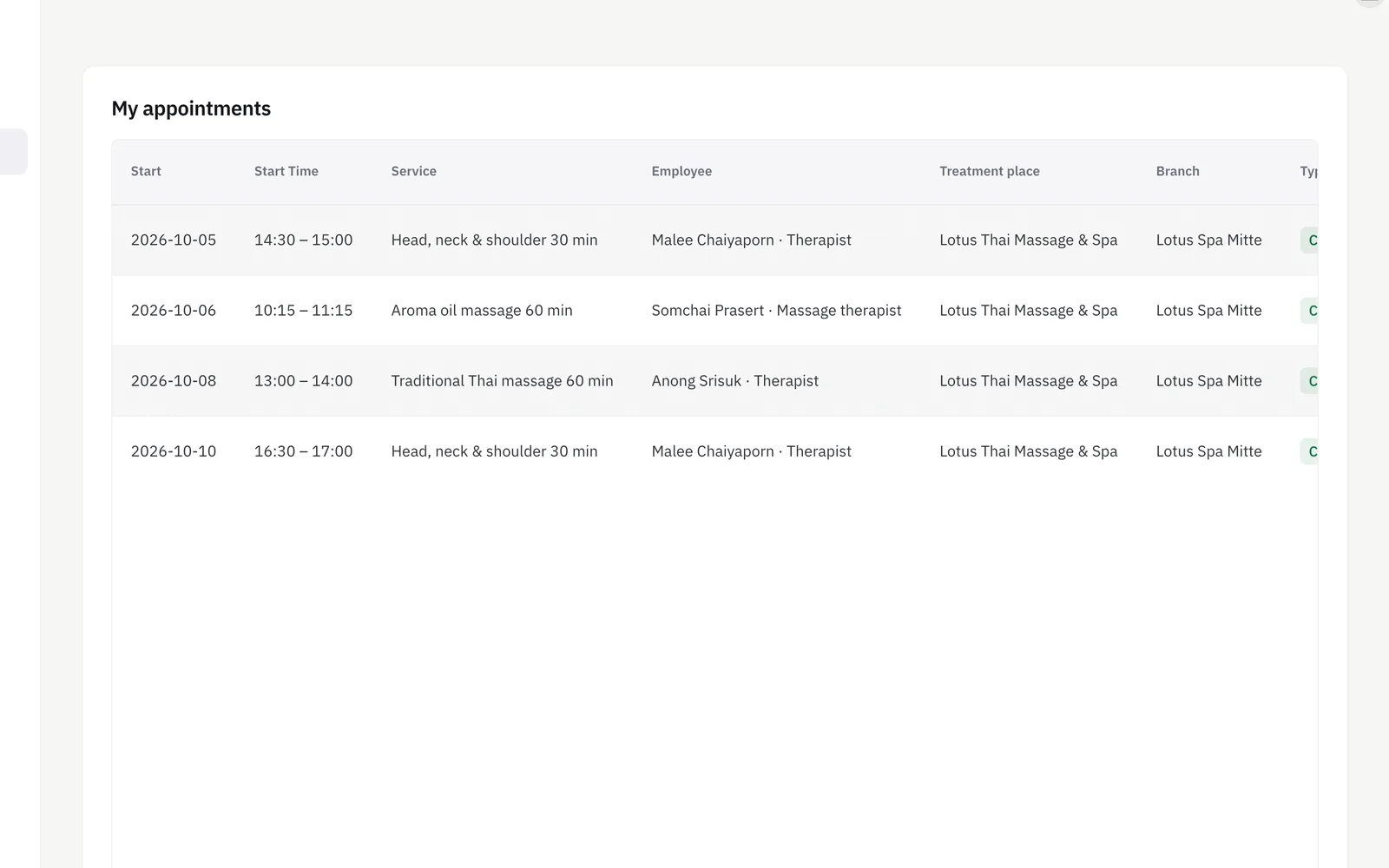
Task: Click Lotus Spa Mitte branch in 2026-10-08 row
Action: click(x=1209, y=380)
